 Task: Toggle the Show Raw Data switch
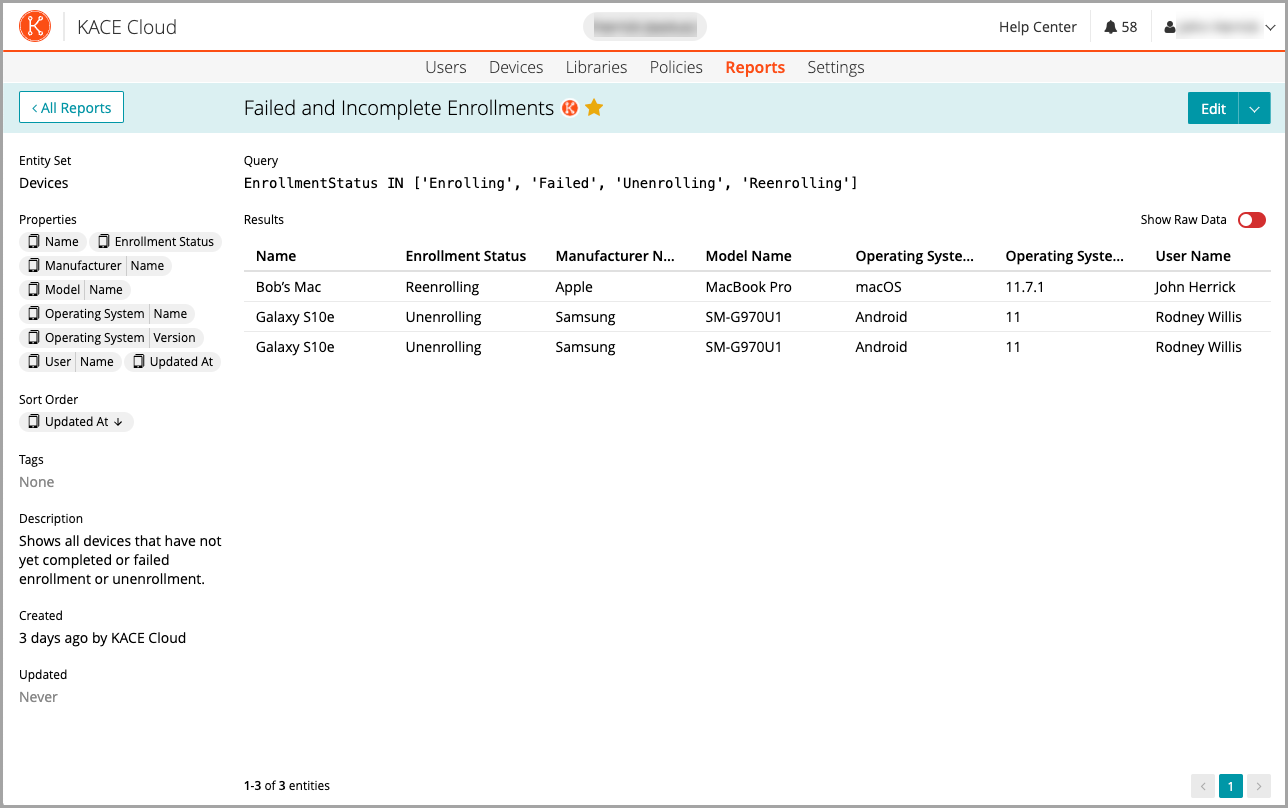(1251, 220)
